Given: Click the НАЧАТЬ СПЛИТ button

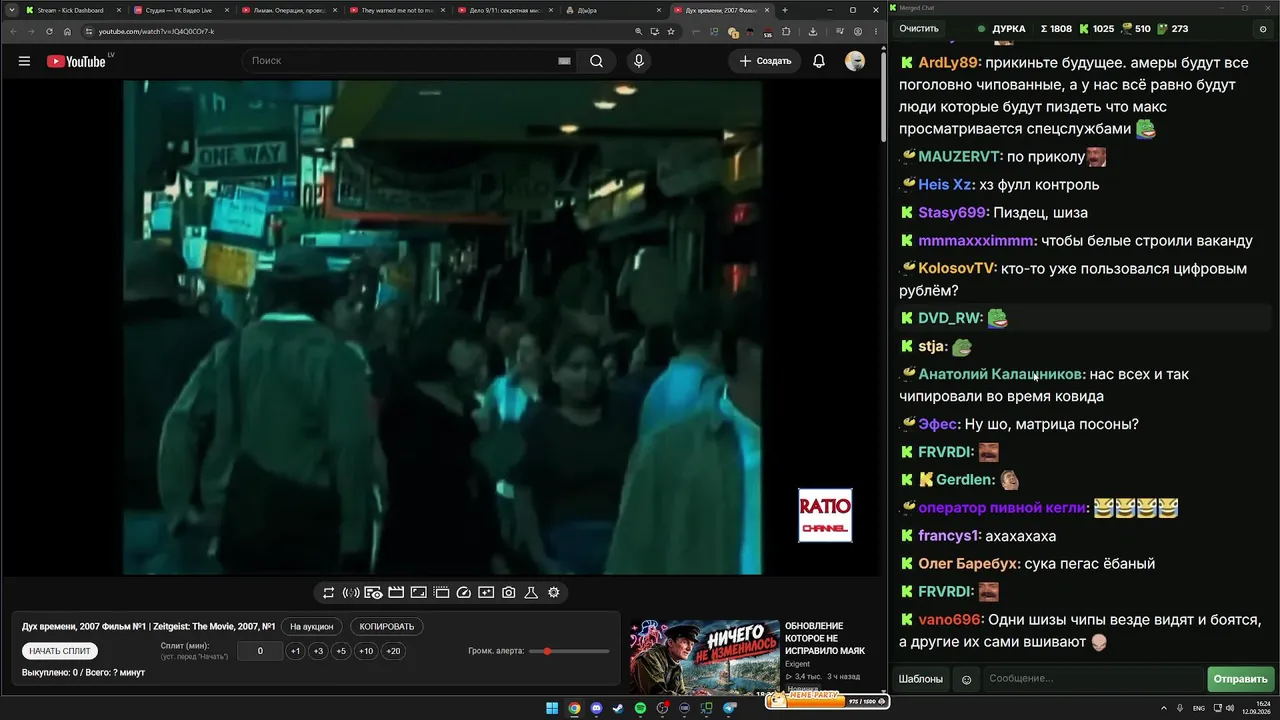Looking at the screenshot, I should click(x=60, y=651).
